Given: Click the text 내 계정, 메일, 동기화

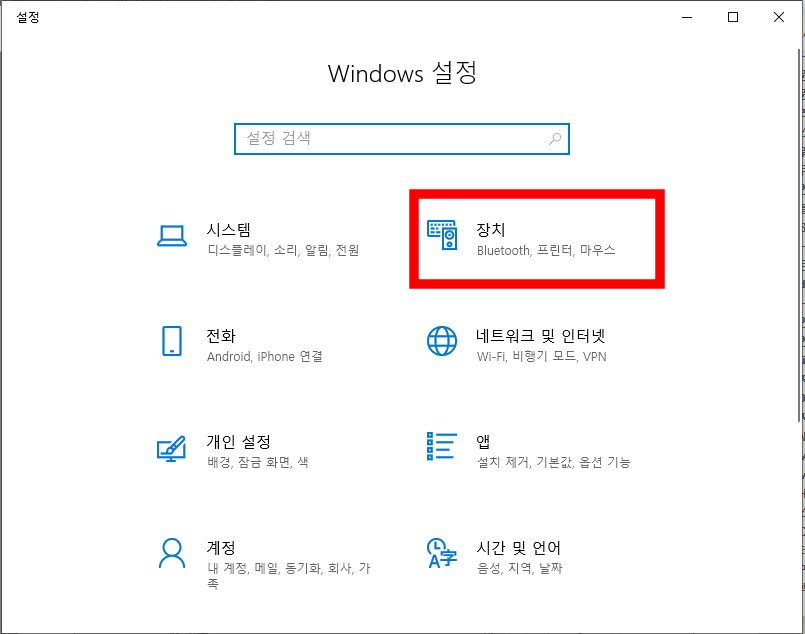Looking at the screenshot, I should coord(264,568).
